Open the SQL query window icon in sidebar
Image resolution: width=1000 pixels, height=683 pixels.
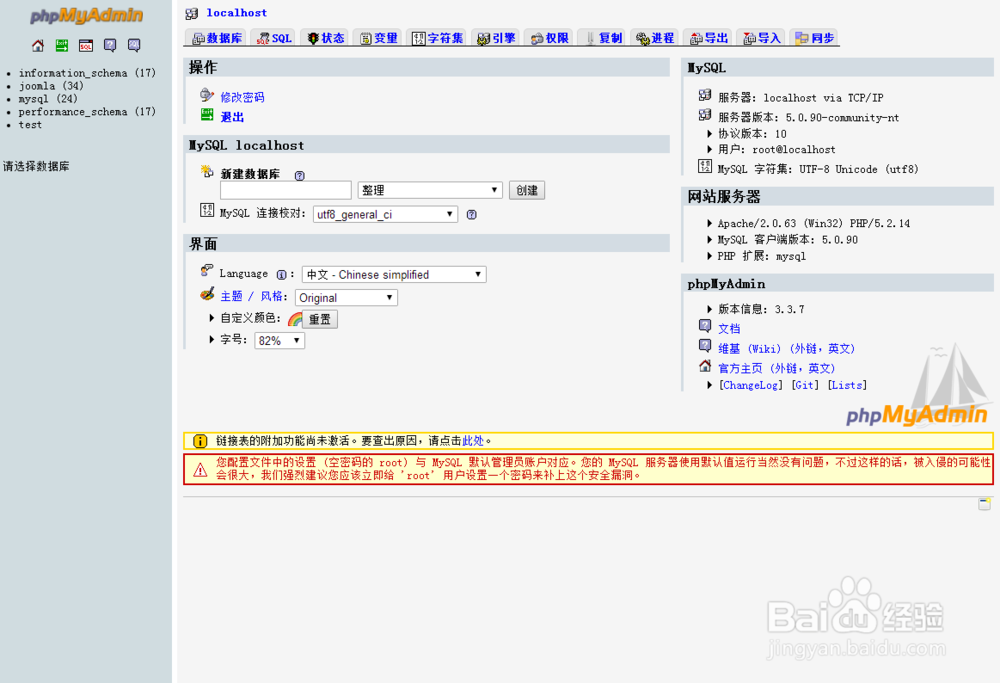[x=86, y=45]
